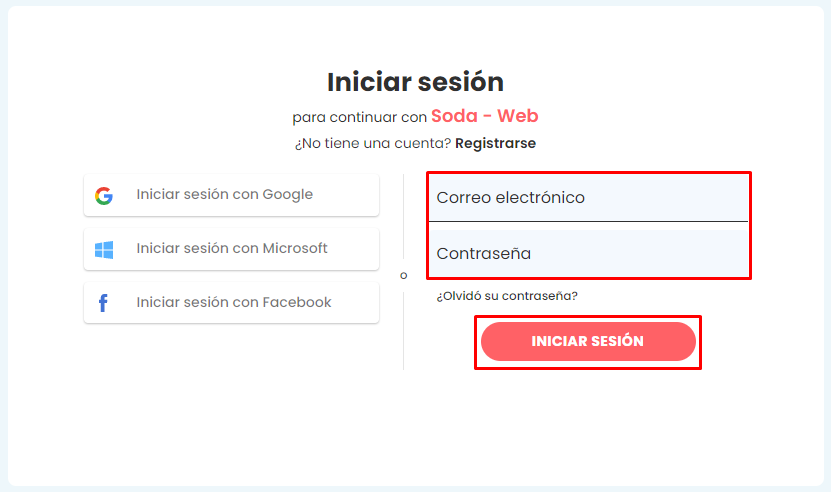This screenshot has height=492, width=831.
Task: Choose 'Iniciar sesión con Microsoft'
Action: [x=231, y=249]
